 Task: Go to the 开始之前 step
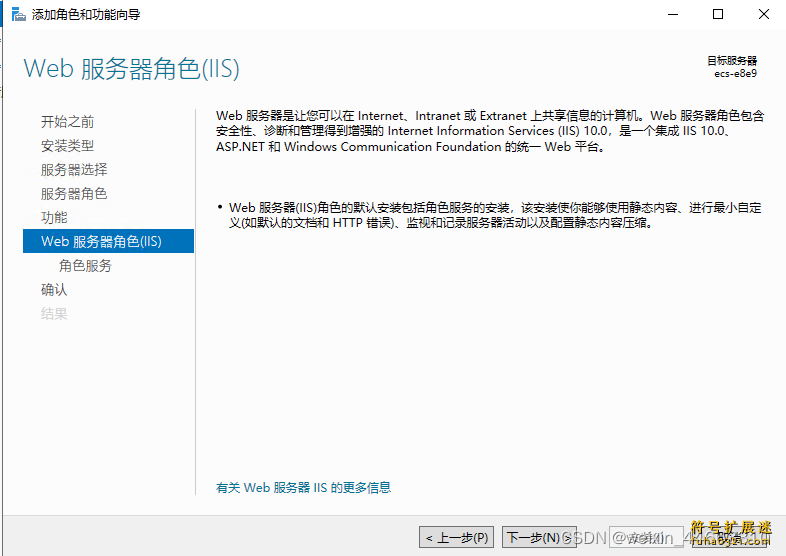[x=67, y=122]
